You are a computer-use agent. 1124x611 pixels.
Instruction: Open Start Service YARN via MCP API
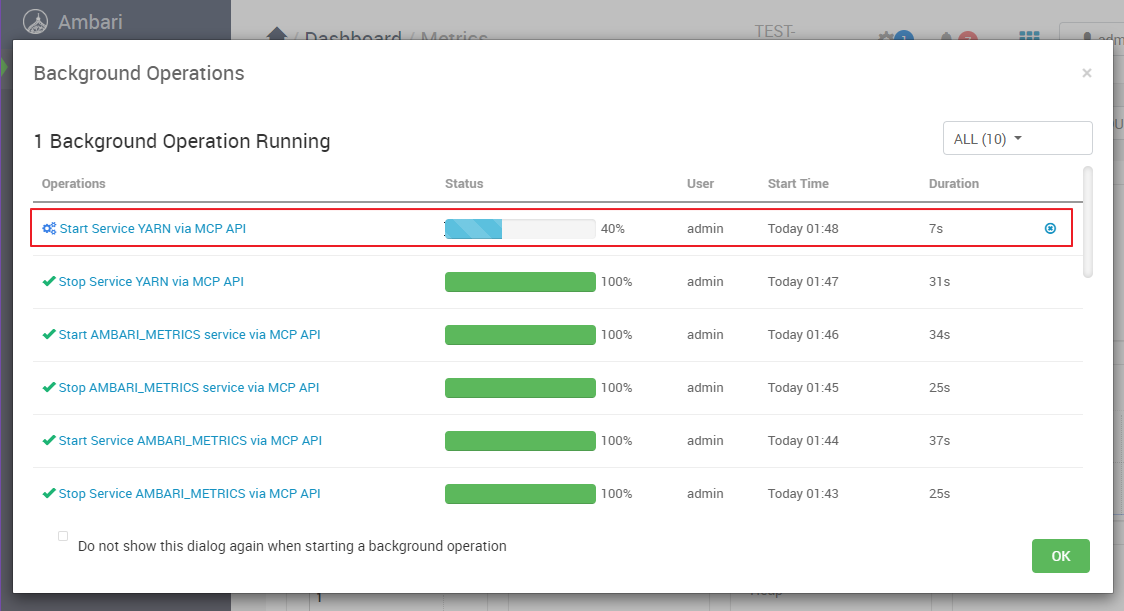(153, 229)
